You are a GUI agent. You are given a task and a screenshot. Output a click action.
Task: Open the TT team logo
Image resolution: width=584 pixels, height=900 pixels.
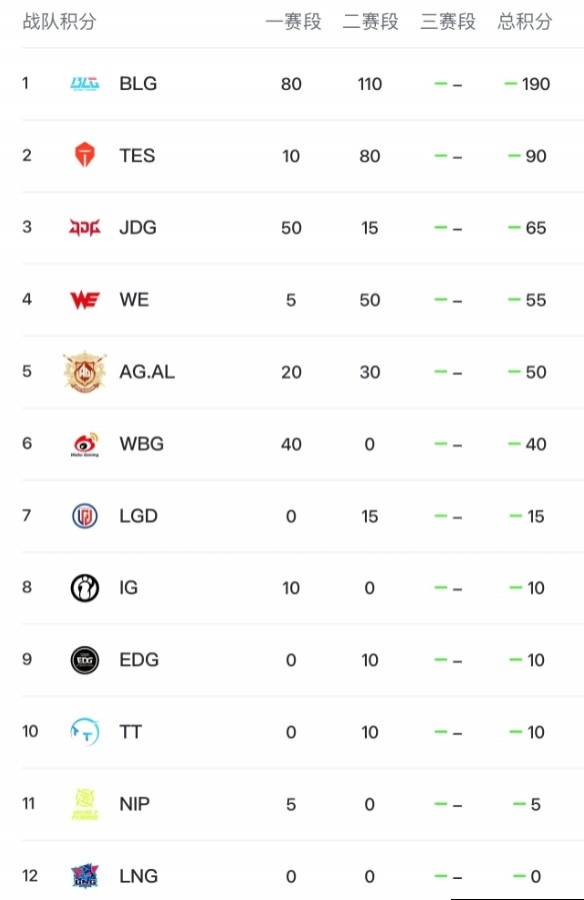click(84, 732)
